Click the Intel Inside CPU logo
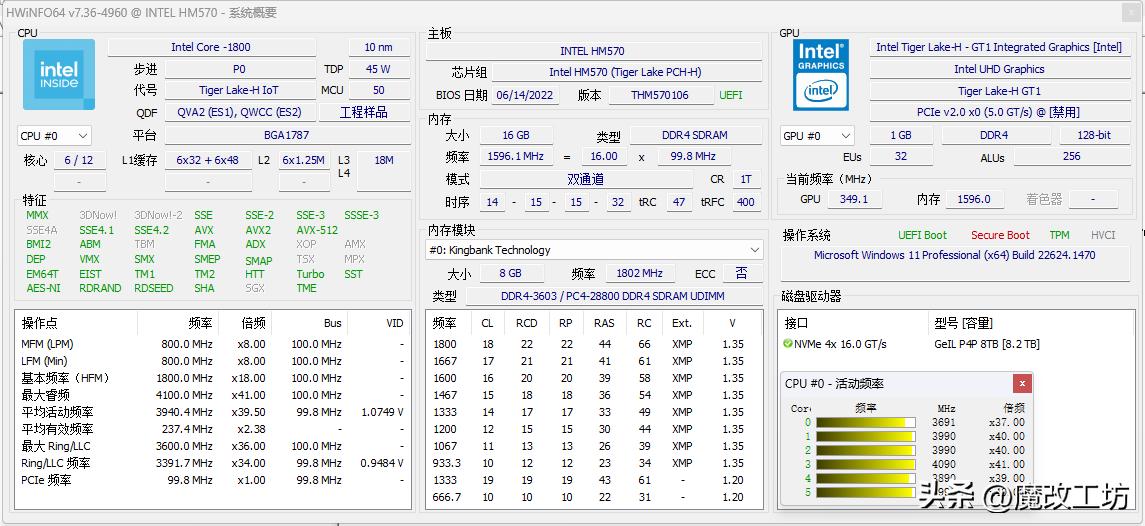The height and width of the screenshot is (526, 1145). click(58, 75)
